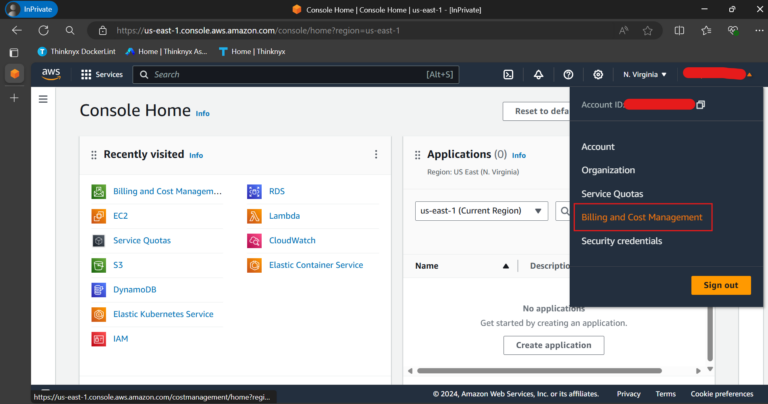Click the browser address bar URL

[x=258, y=30]
